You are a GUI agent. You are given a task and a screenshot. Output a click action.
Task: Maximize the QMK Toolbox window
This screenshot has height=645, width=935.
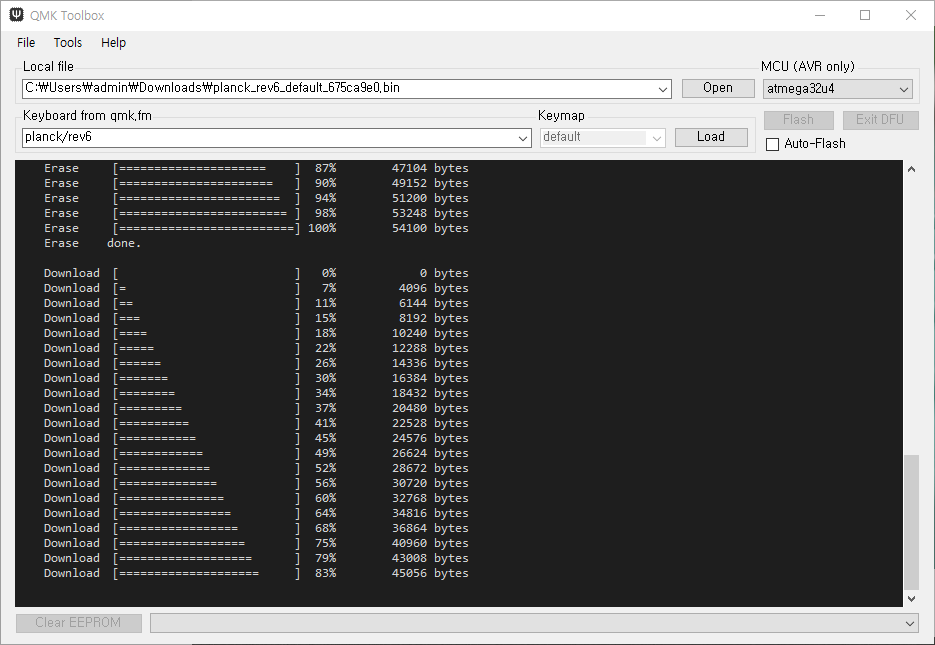pyautogui.click(x=865, y=15)
